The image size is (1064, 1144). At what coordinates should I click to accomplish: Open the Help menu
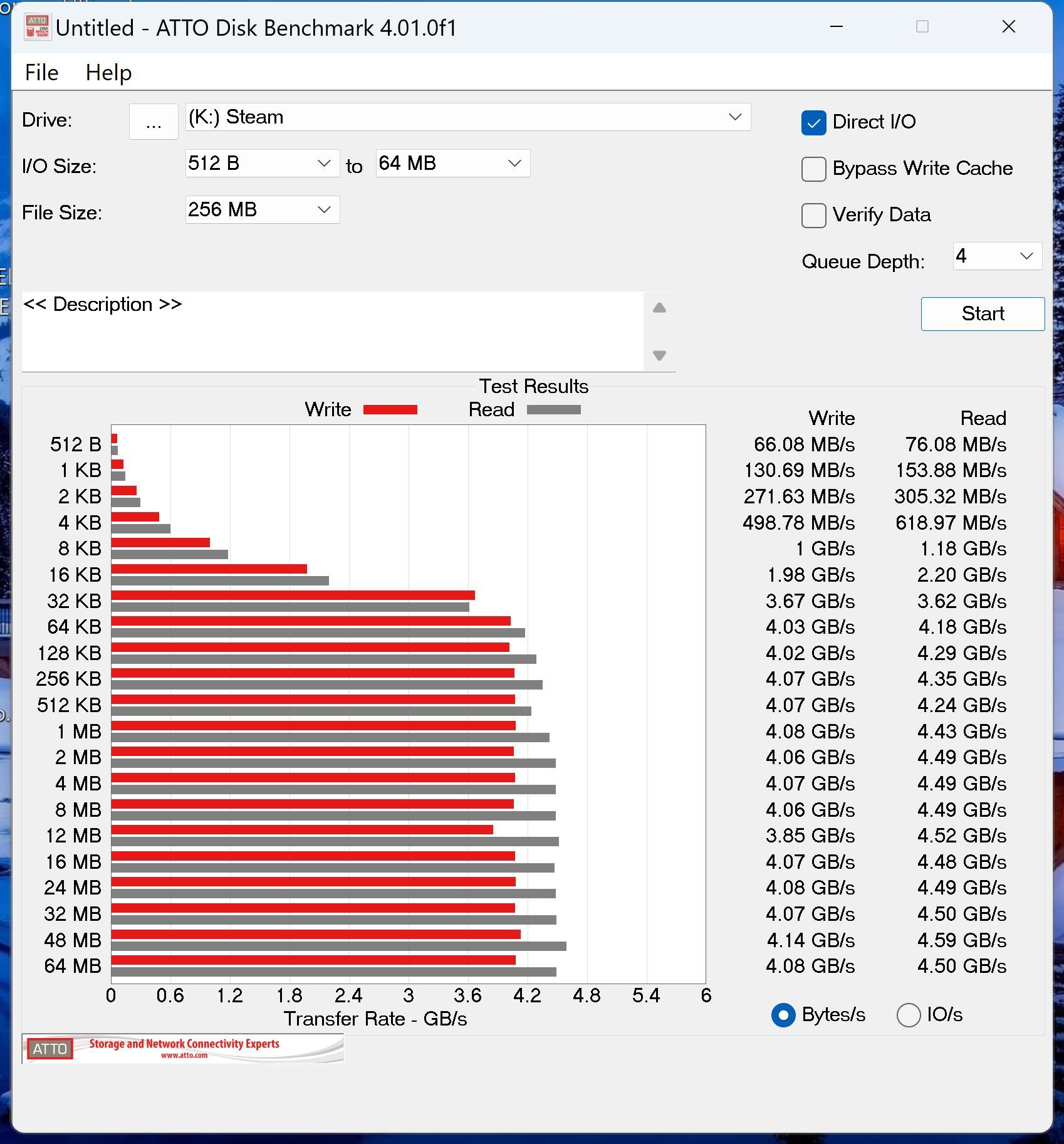(x=108, y=73)
